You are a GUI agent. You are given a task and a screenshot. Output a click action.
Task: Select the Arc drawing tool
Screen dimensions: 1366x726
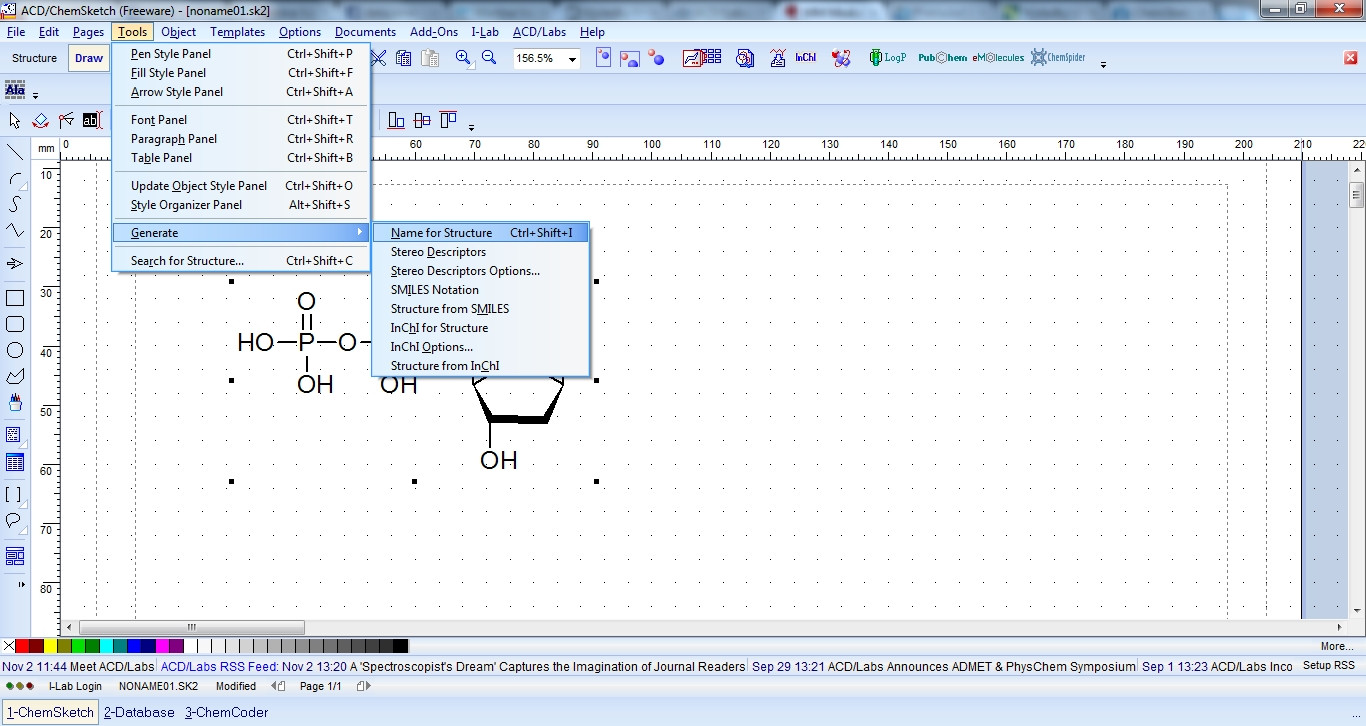pyautogui.click(x=15, y=179)
